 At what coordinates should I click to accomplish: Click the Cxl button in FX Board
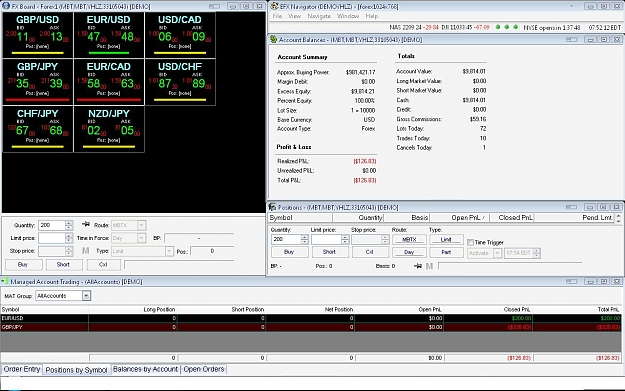pyautogui.click(x=103, y=264)
